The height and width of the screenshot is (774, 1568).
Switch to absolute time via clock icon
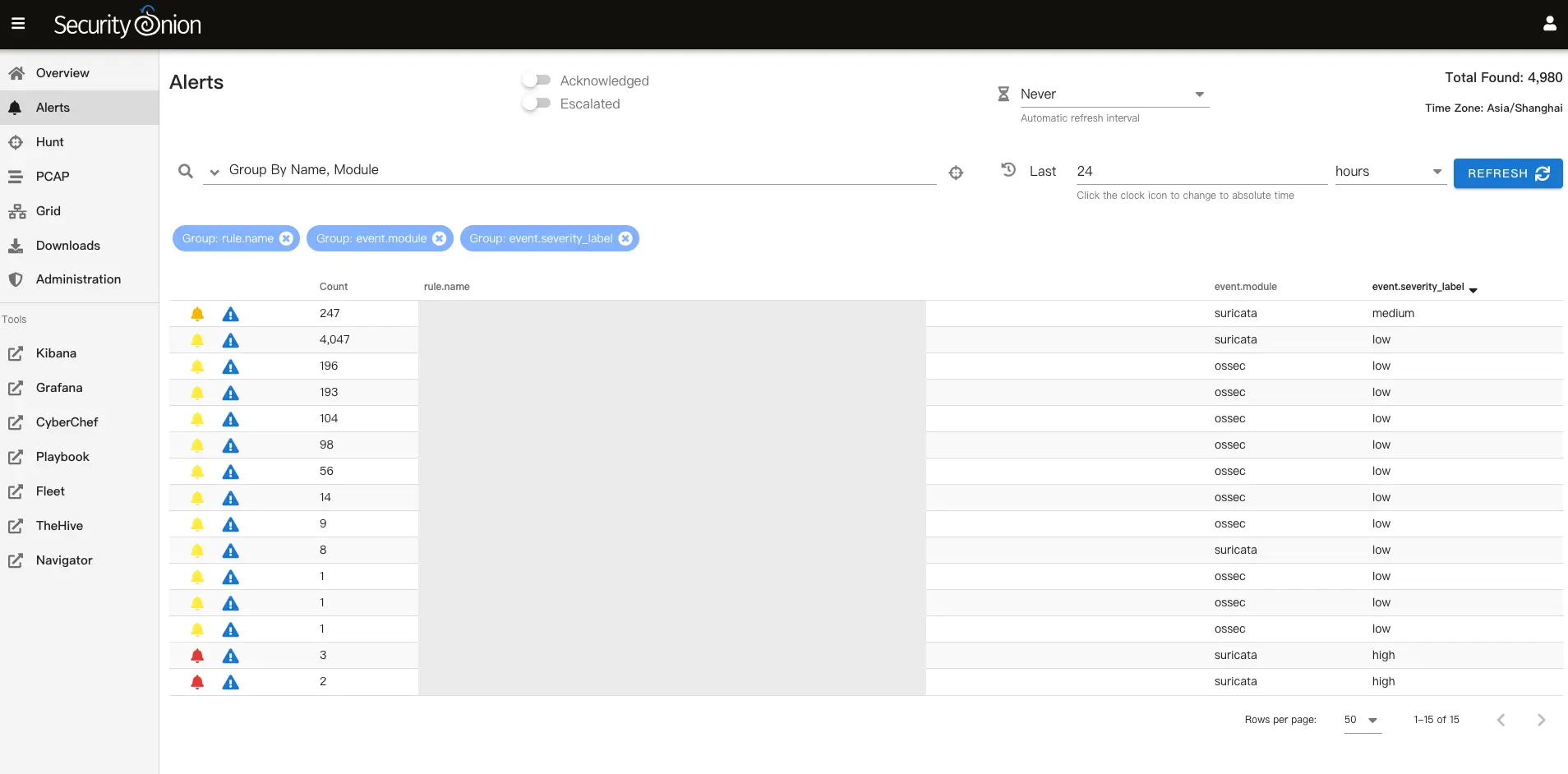pyautogui.click(x=1008, y=170)
